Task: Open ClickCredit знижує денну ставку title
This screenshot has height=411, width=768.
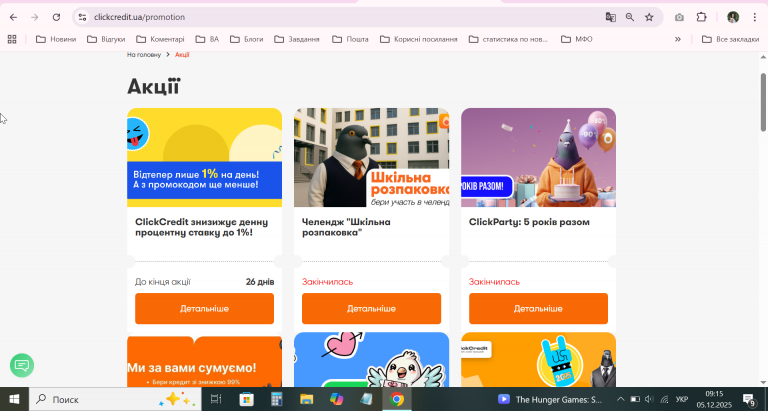Action: point(201,227)
